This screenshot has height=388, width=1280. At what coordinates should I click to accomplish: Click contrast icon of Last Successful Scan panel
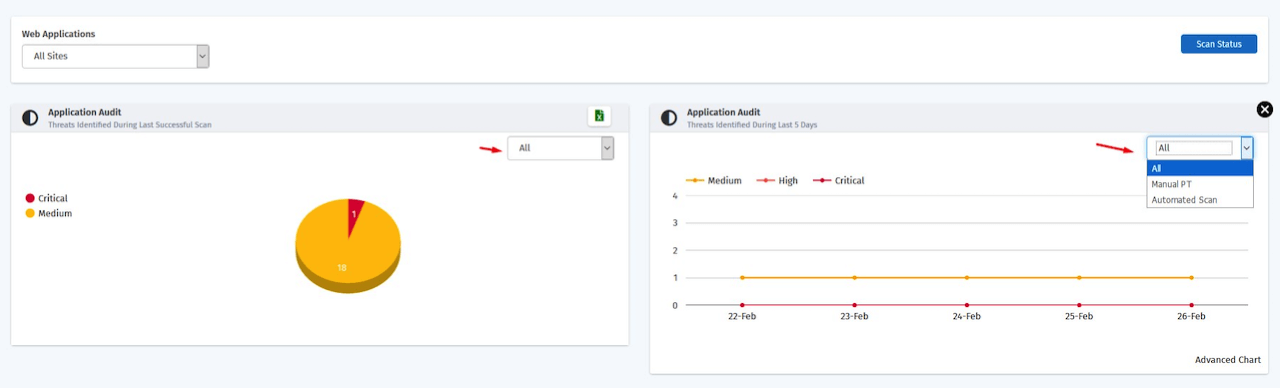coord(30,118)
